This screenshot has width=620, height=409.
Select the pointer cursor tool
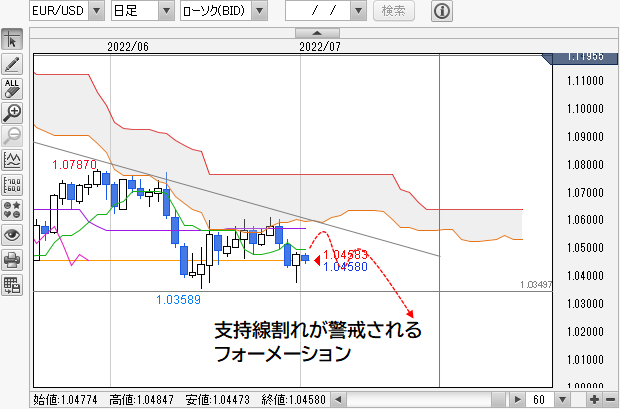(12, 39)
